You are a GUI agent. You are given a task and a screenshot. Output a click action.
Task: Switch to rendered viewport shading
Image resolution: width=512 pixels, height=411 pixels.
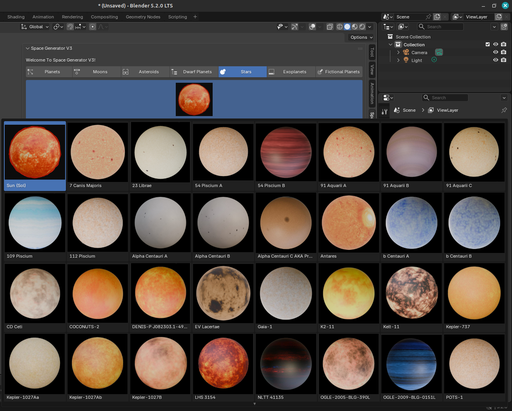click(x=362, y=27)
